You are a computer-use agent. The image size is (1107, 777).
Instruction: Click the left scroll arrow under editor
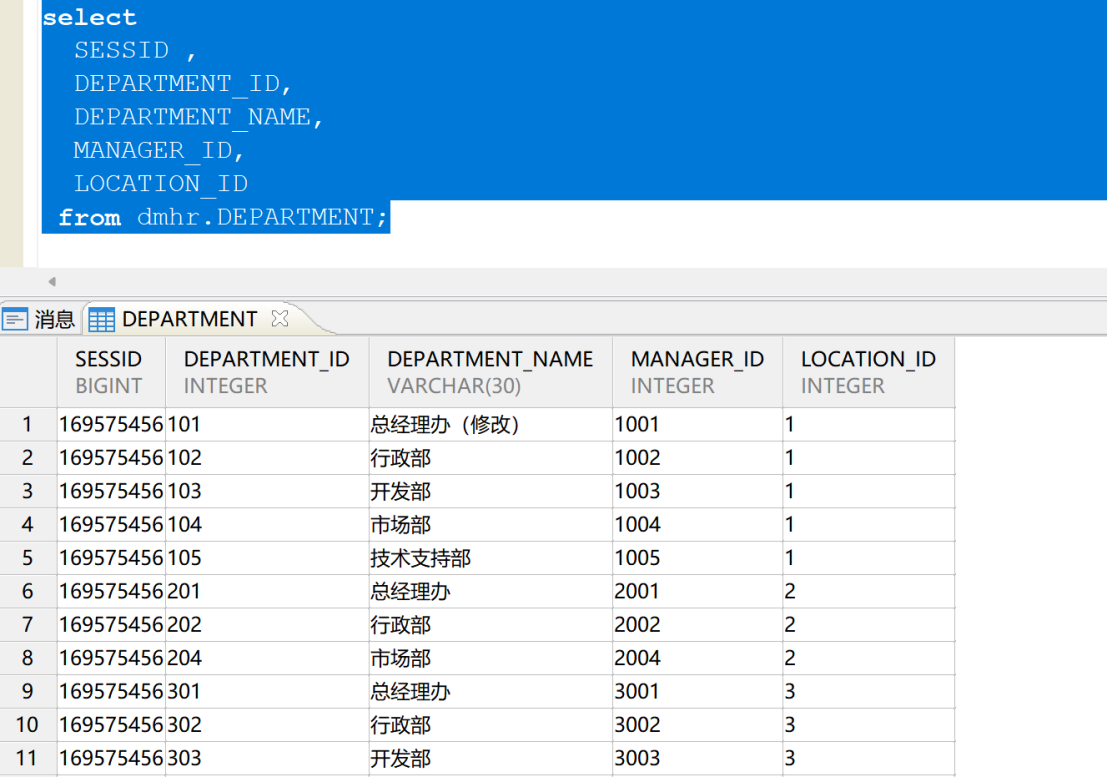[52, 282]
